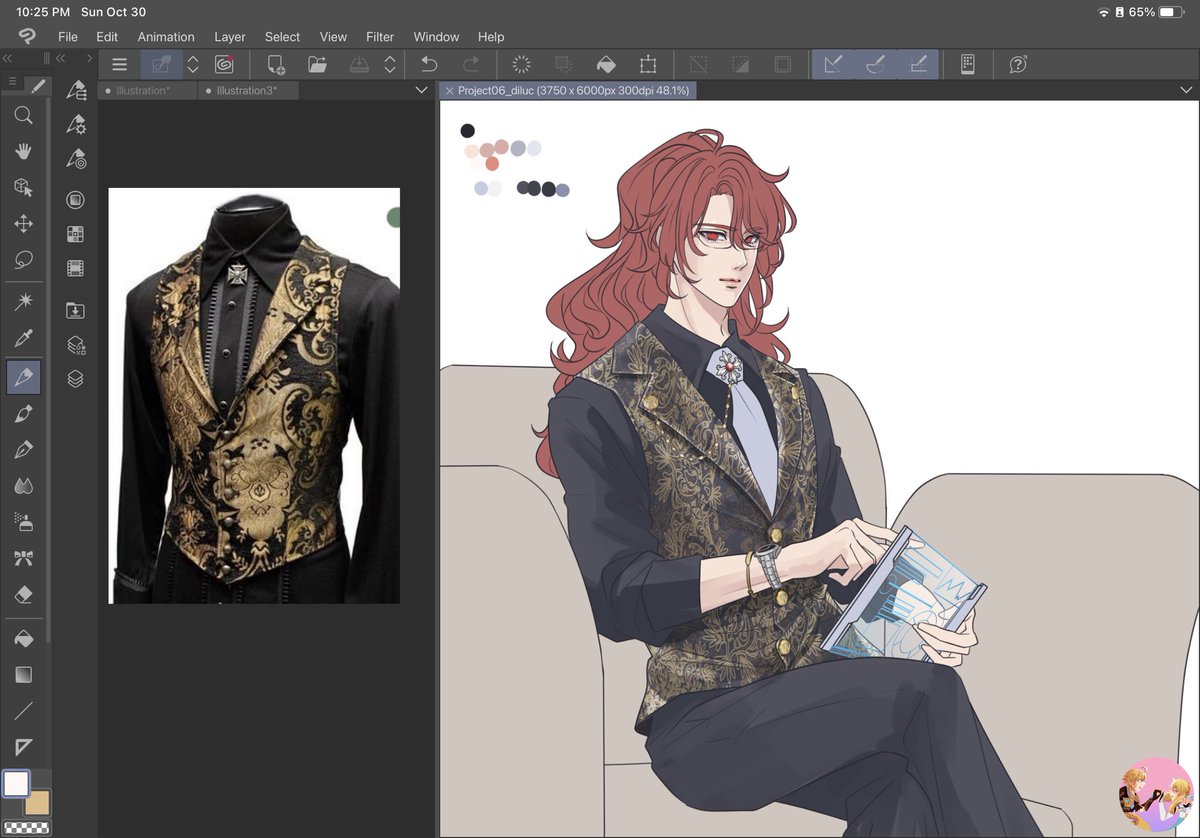The image size is (1200, 838).
Task: Select the Airbrush spray tool
Action: (23, 522)
